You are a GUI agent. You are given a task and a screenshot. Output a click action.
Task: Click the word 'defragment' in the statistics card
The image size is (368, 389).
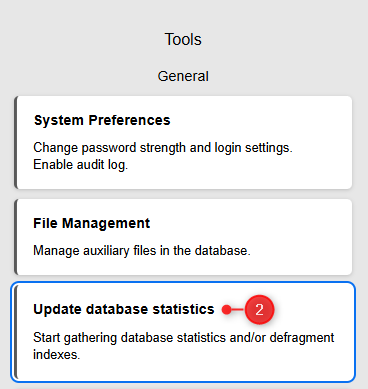coord(302,338)
